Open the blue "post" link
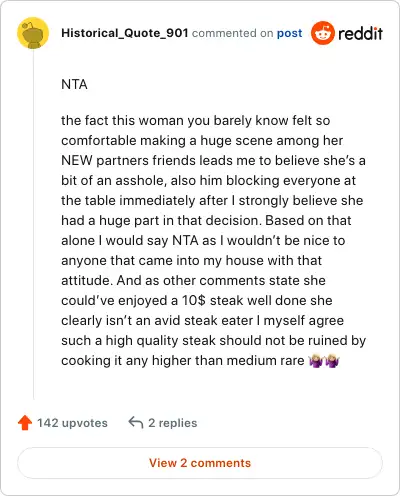Image resolution: width=400 pixels, height=496 pixels. pyautogui.click(x=289, y=33)
